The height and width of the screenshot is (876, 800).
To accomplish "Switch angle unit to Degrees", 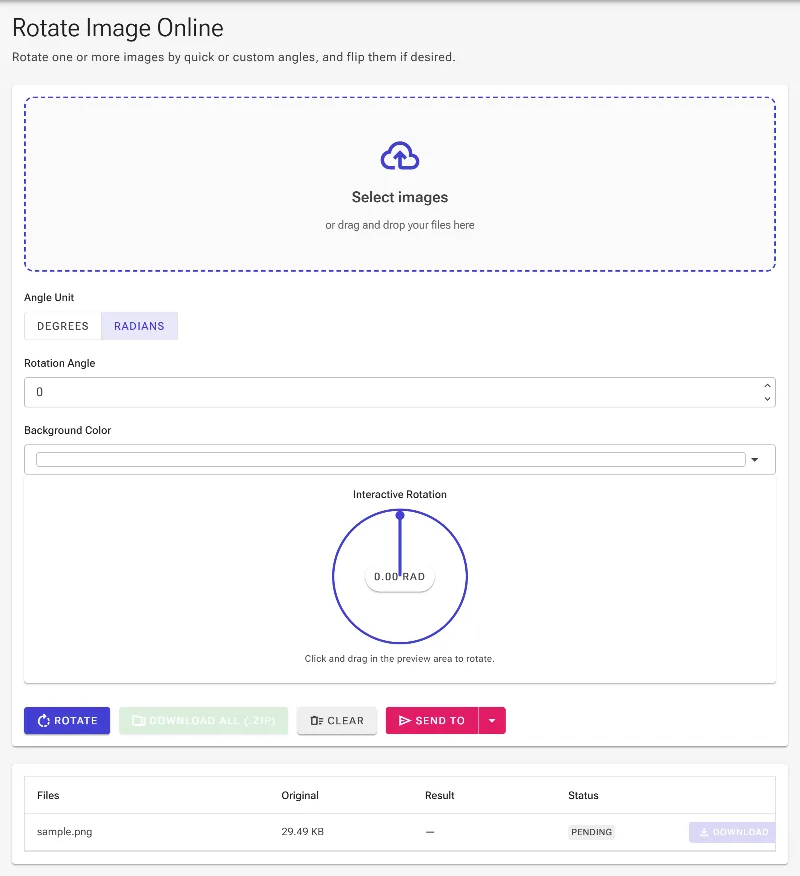I will 63,326.
